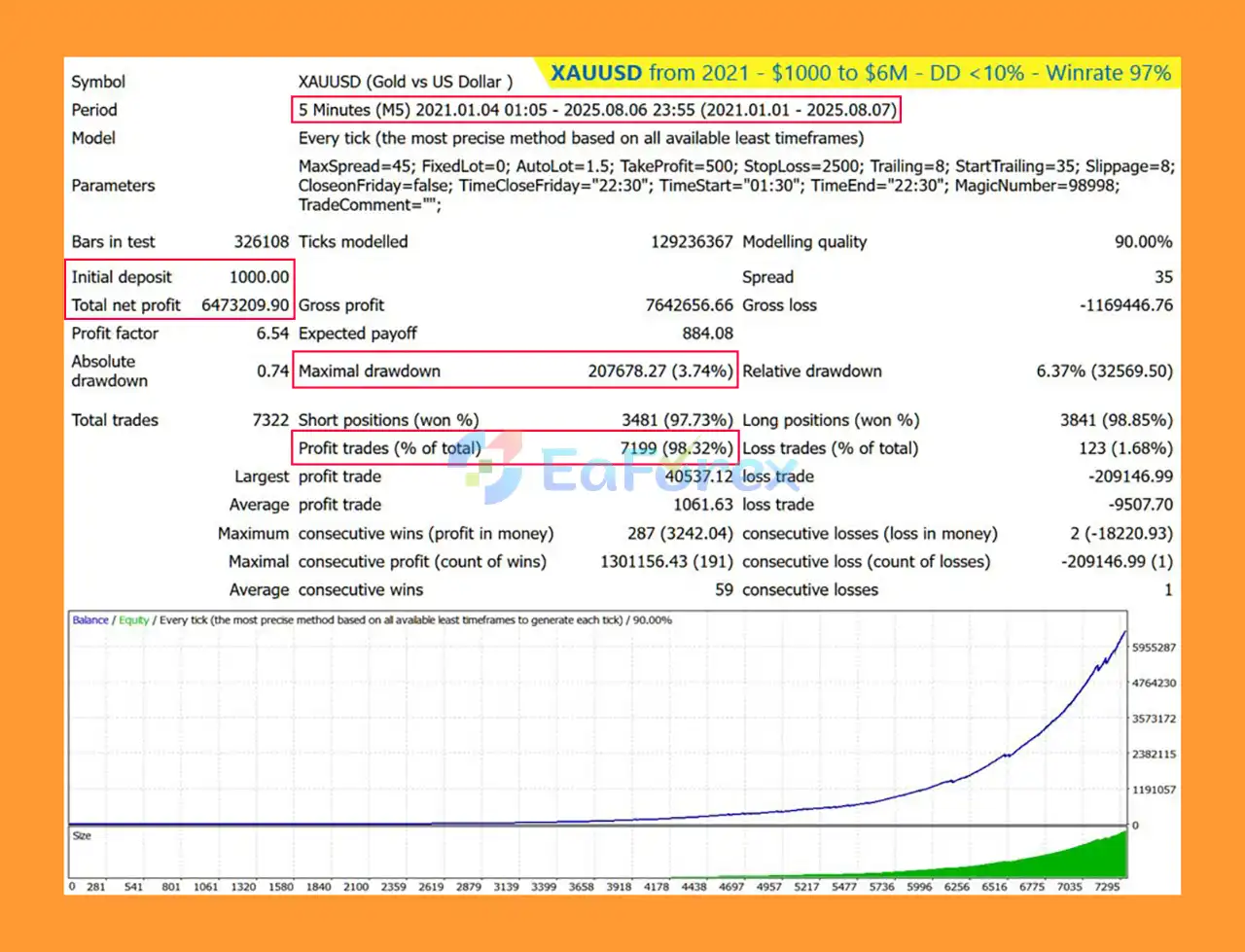Screen dimensions: 1245x952
Task: Click the Size panel label
Action: [x=83, y=836]
